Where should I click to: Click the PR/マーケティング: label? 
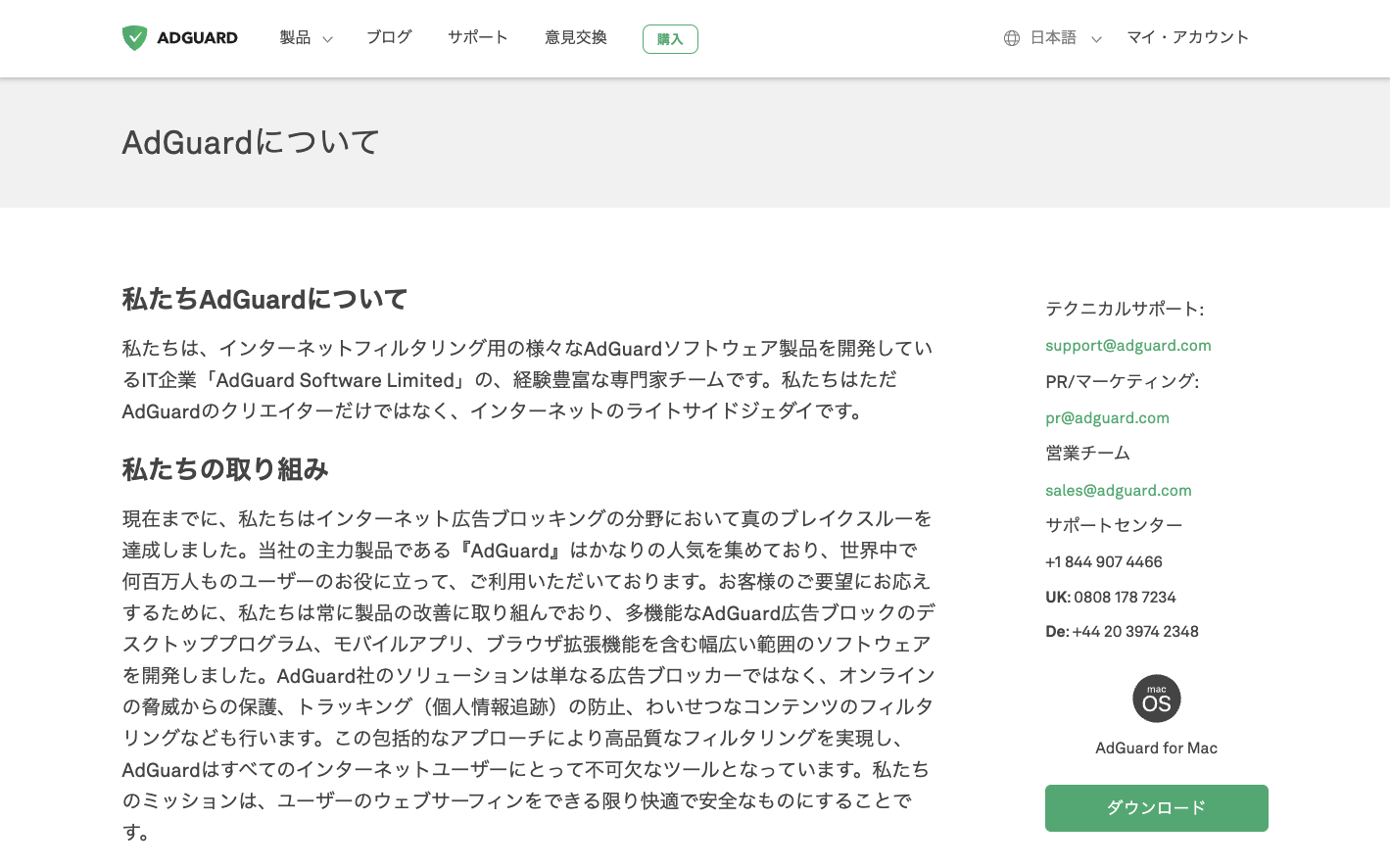(x=1123, y=381)
